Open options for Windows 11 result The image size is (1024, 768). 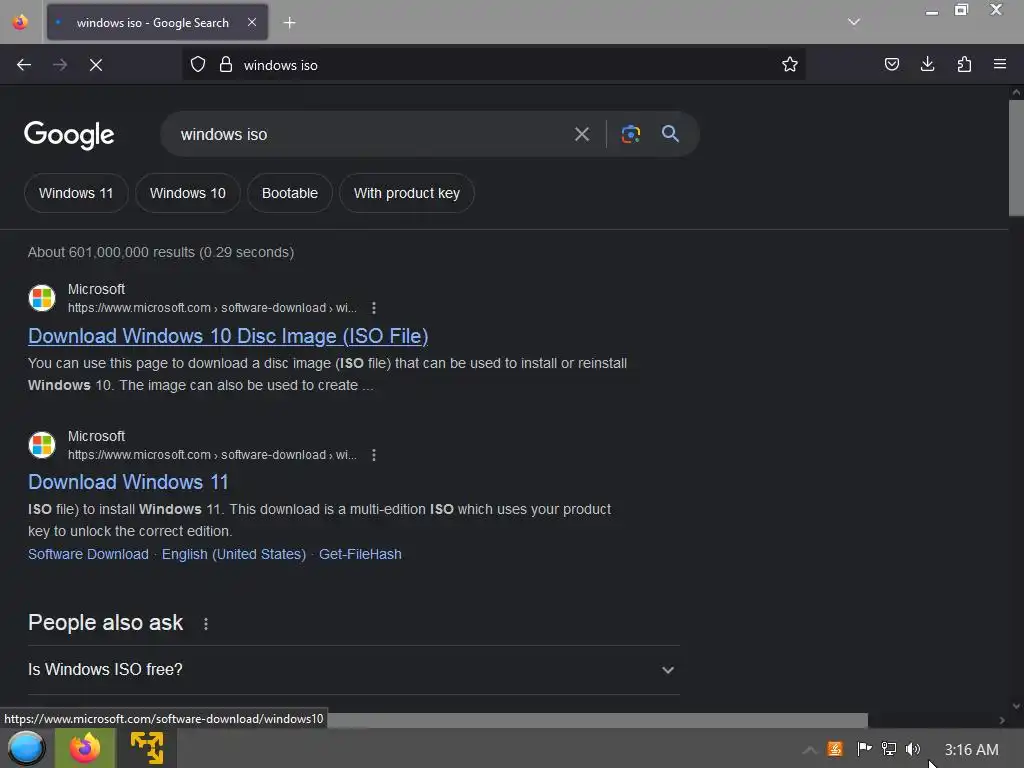click(x=374, y=455)
